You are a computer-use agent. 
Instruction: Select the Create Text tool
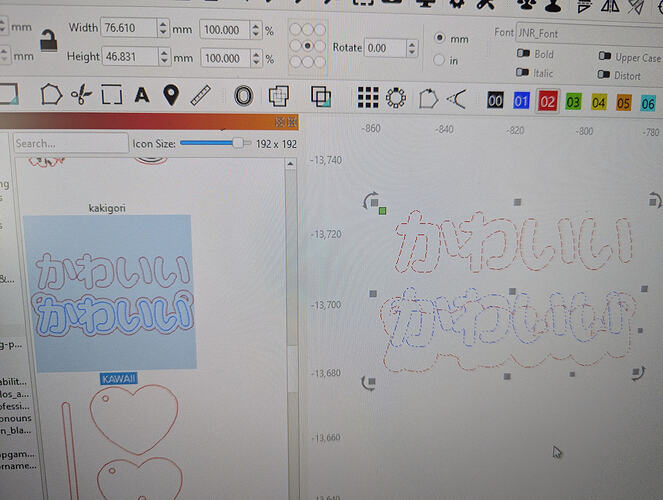click(142, 95)
